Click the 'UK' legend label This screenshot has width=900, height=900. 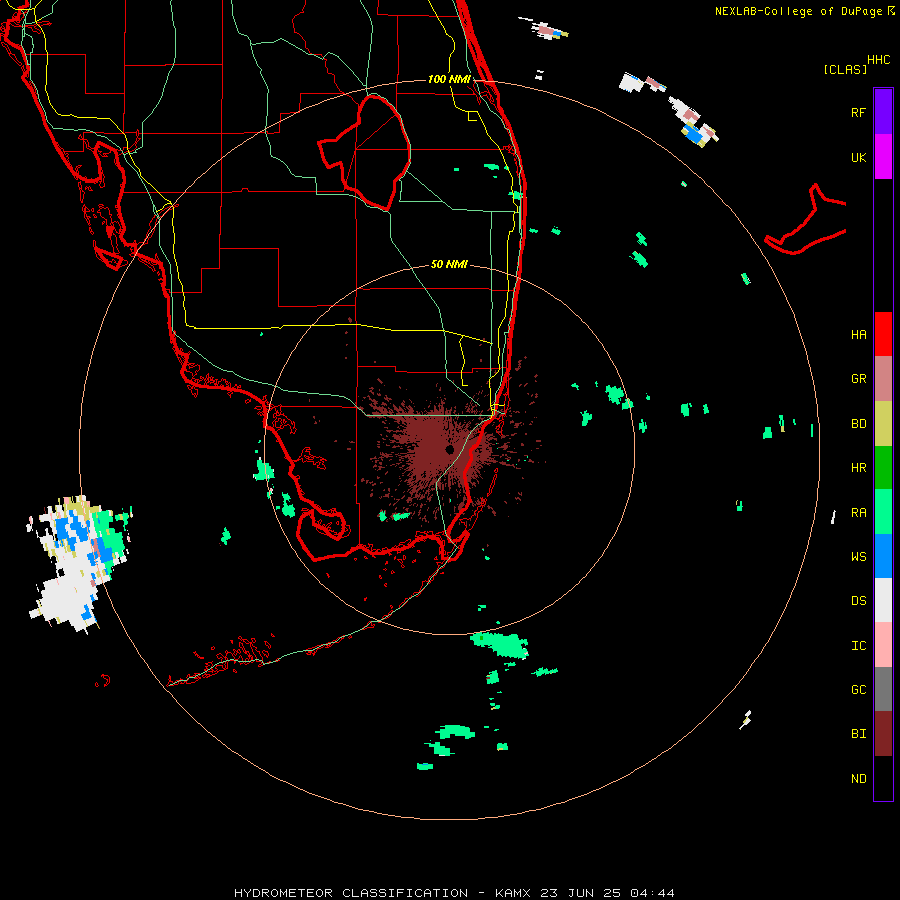pyautogui.click(x=858, y=157)
